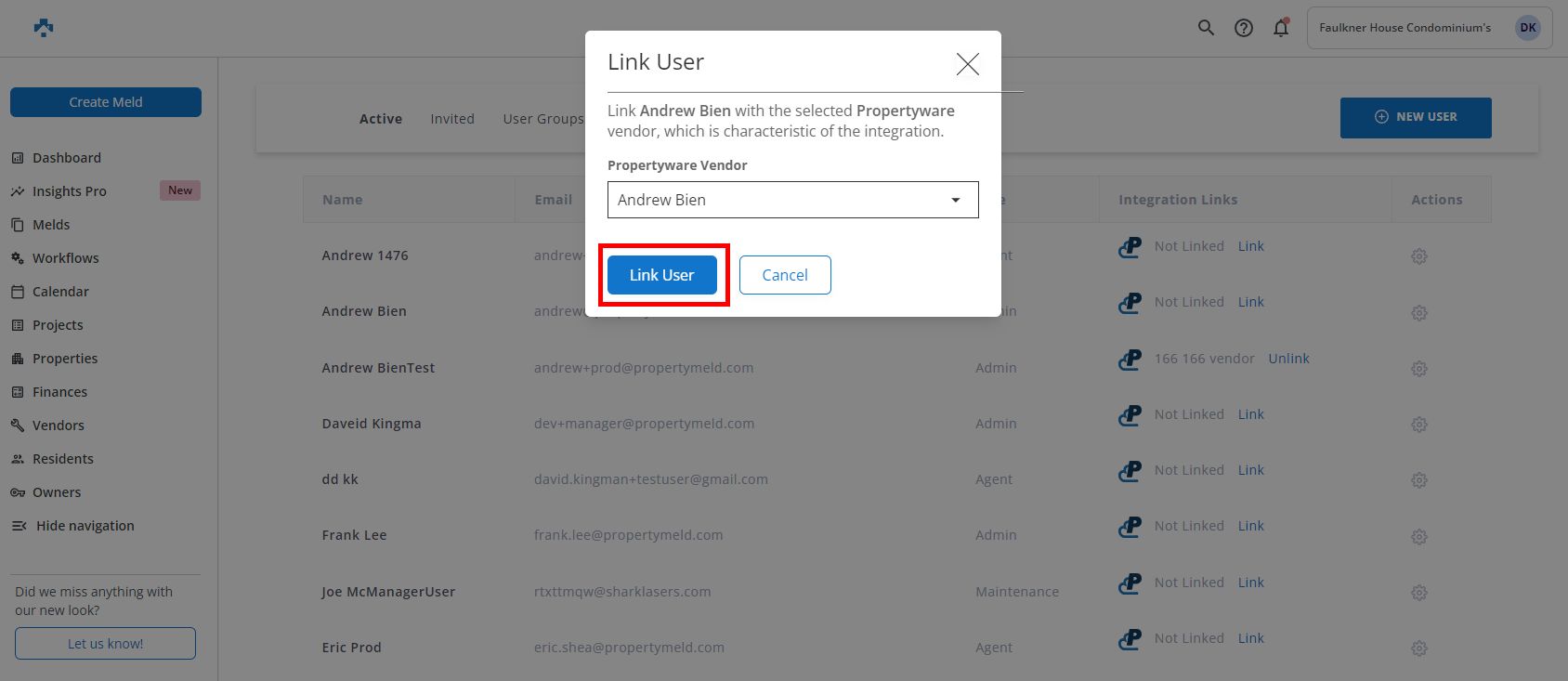Collapse sidebar with Hide navigation

coord(85,526)
